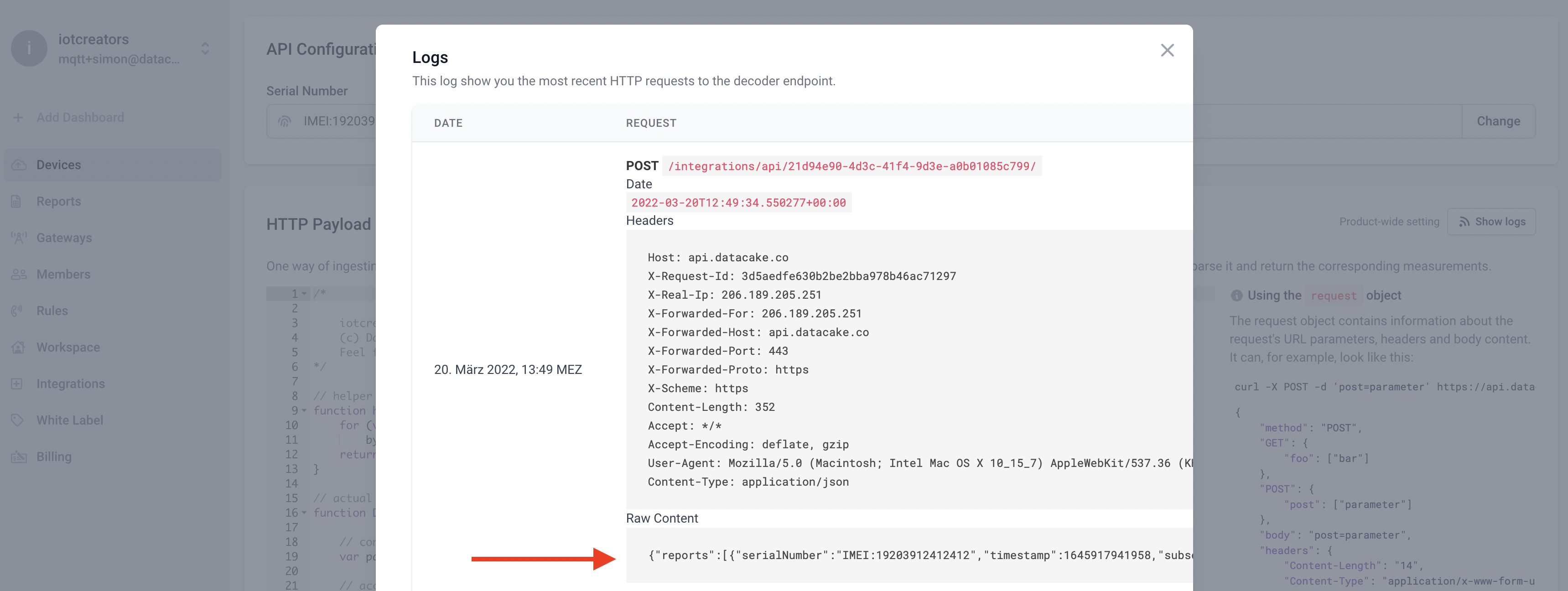The width and height of the screenshot is (1568, 591).
Task: Click the iotcreators workspace avatar
Action: tap(29, 48)
